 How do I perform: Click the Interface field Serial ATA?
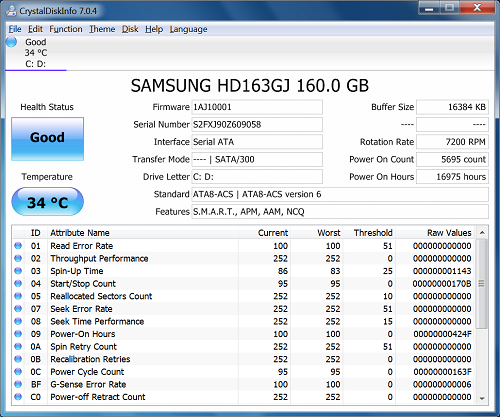[257, 142]
